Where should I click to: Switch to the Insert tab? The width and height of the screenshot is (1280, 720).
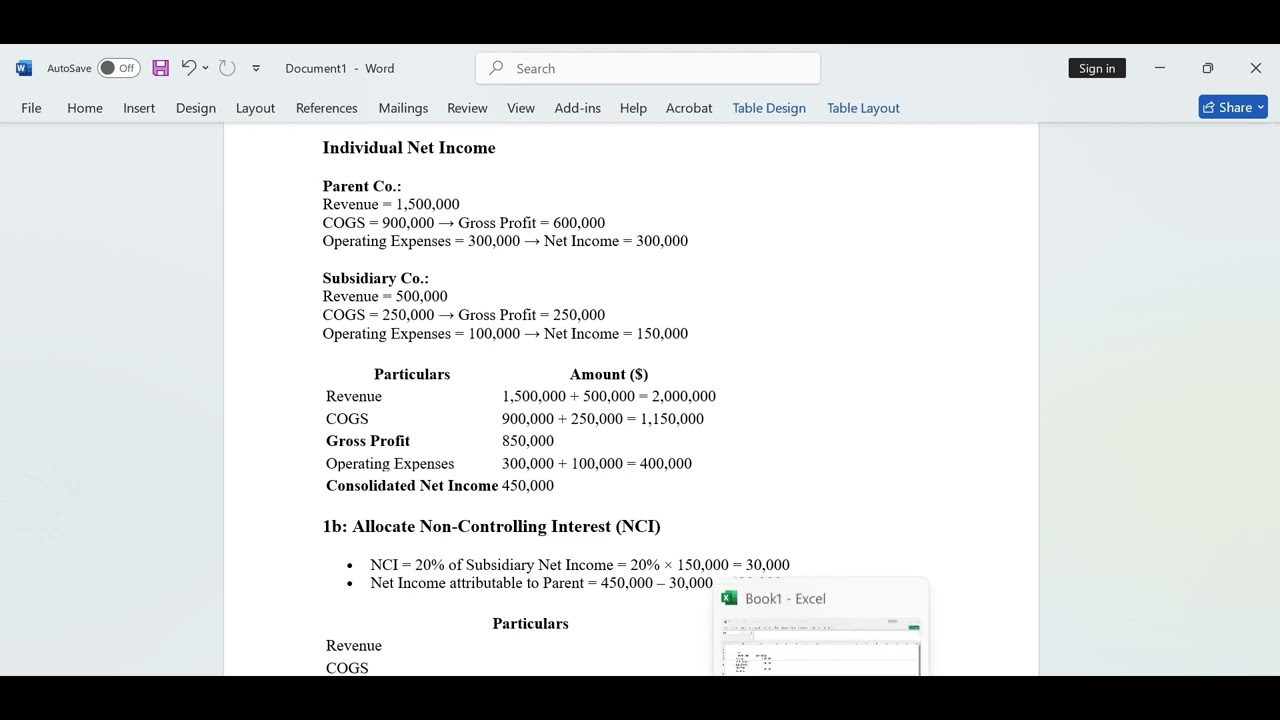(139, 108)
